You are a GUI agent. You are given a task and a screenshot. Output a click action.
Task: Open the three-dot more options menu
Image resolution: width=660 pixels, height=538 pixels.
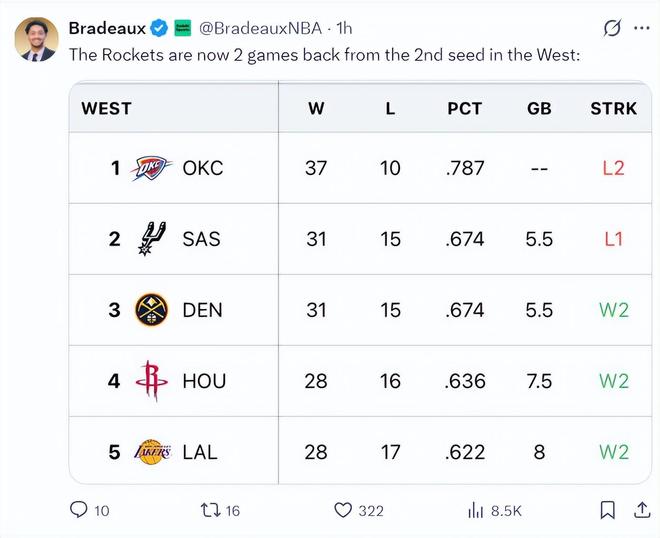(x=642, y=28)
